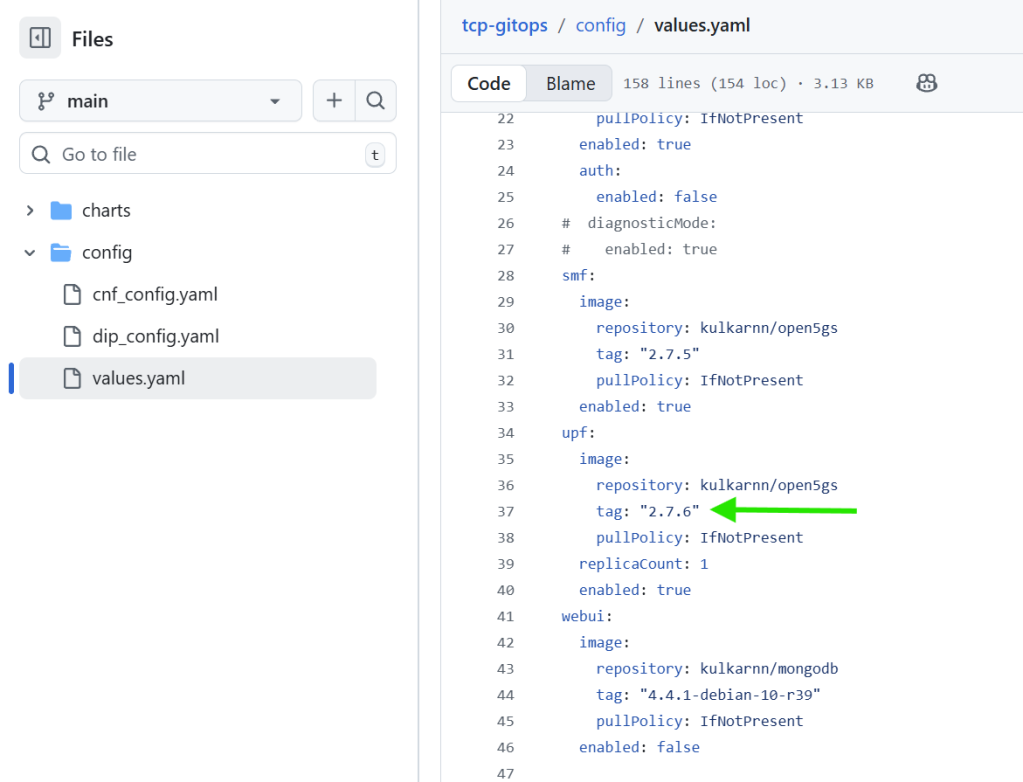1023x782 pixels.
Task: Collapse the file tree side panel icon
Action: [40, 39]
